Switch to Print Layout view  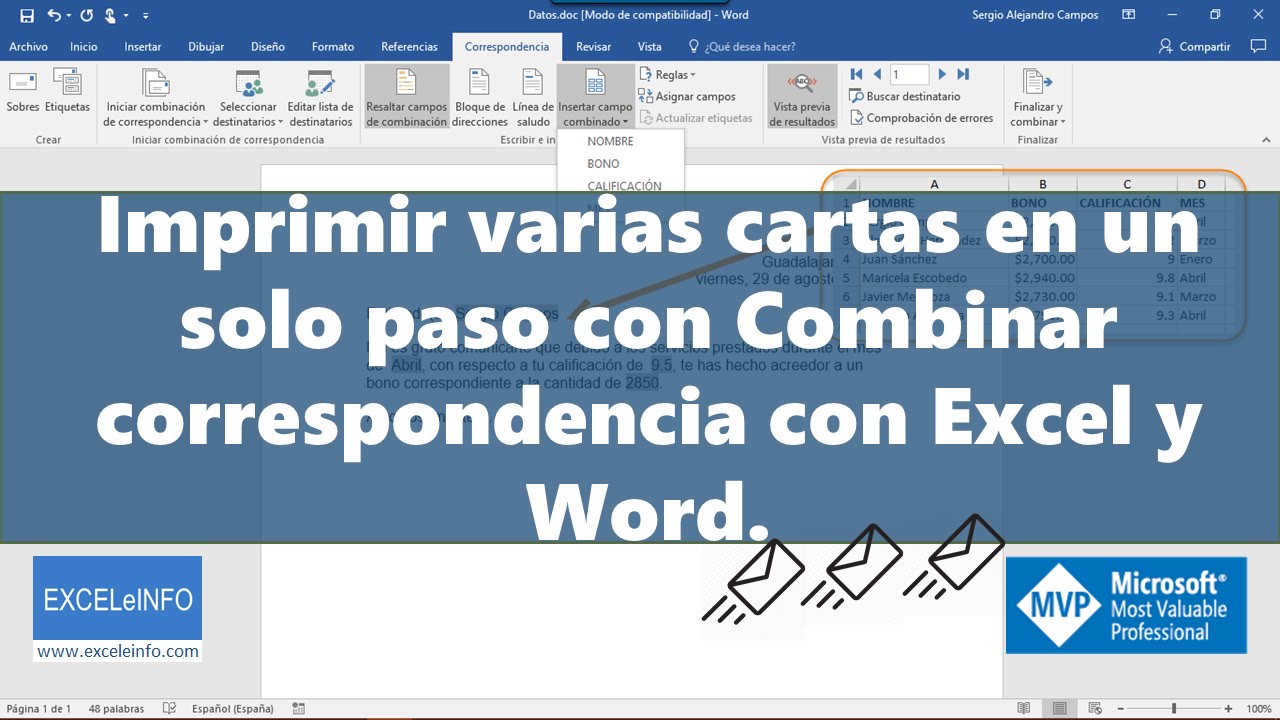click(x=1059, y=709)
